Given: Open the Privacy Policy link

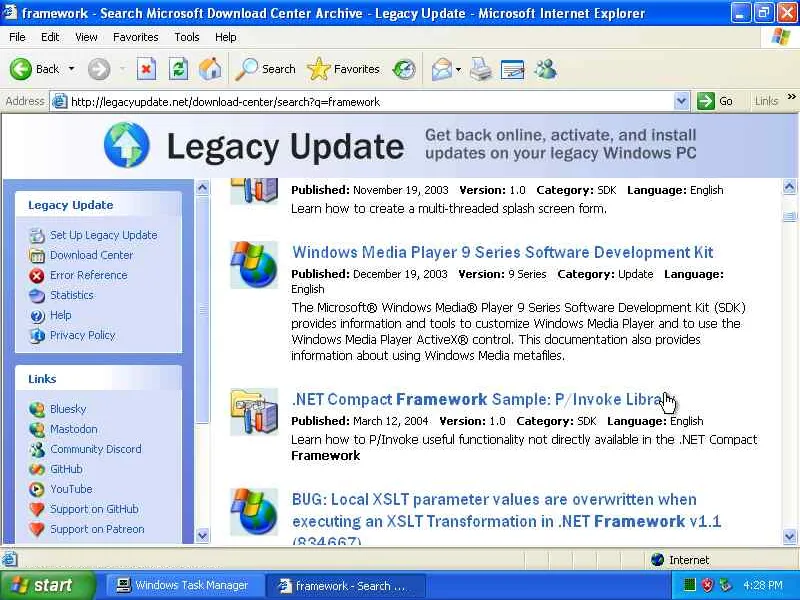Looking at the screenshot, I should pyautogui.click(x=83, y=335).
